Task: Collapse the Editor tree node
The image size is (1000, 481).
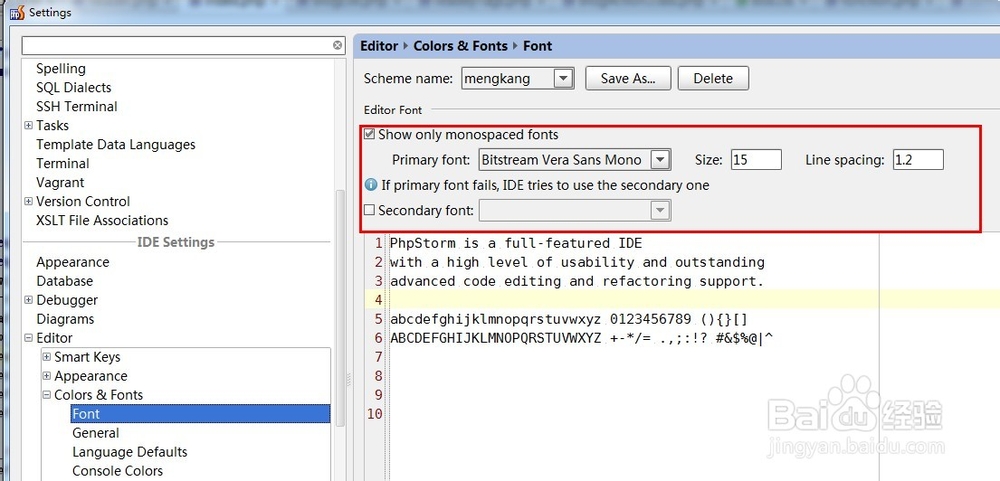Action: [x=28, y=338]
